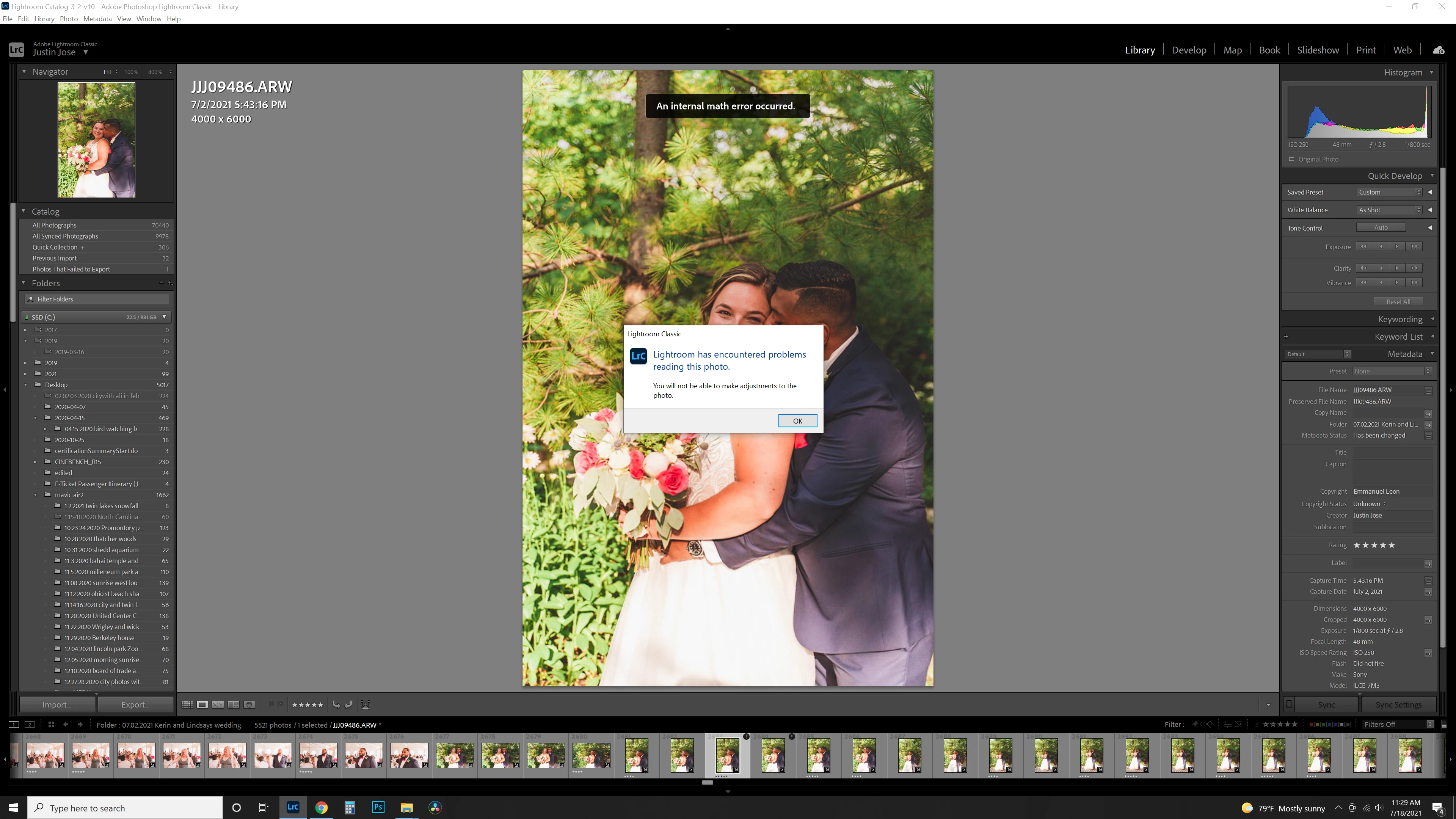This screenshot has height=819, width=1456.
Task: Toggle Original Photo checkbox
Action: [x=1291, y=159]
